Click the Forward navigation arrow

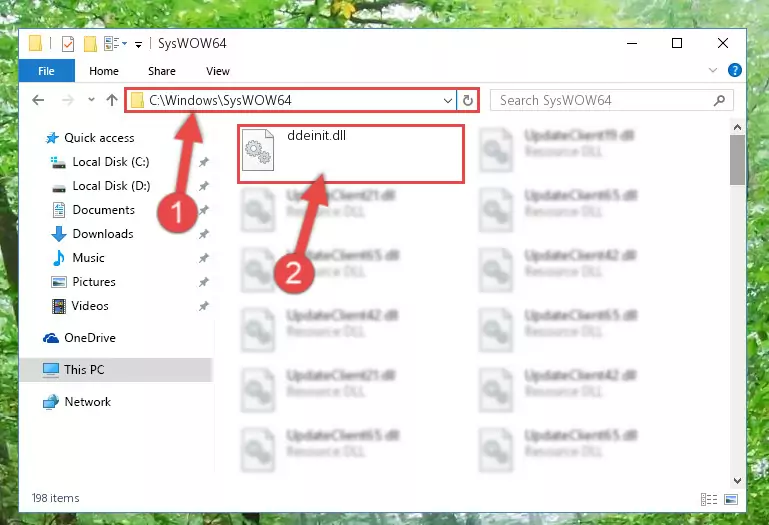[x=68, y=101]
